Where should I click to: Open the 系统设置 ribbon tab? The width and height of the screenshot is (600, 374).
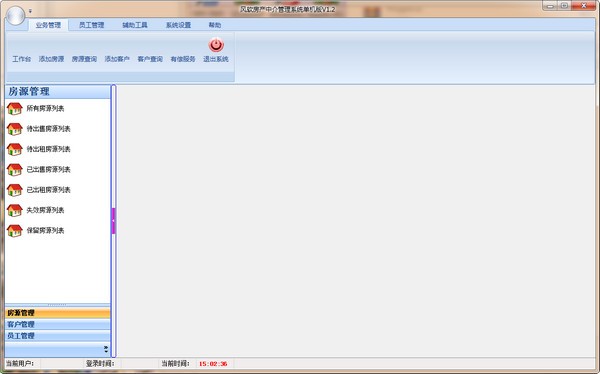point(178,25)
